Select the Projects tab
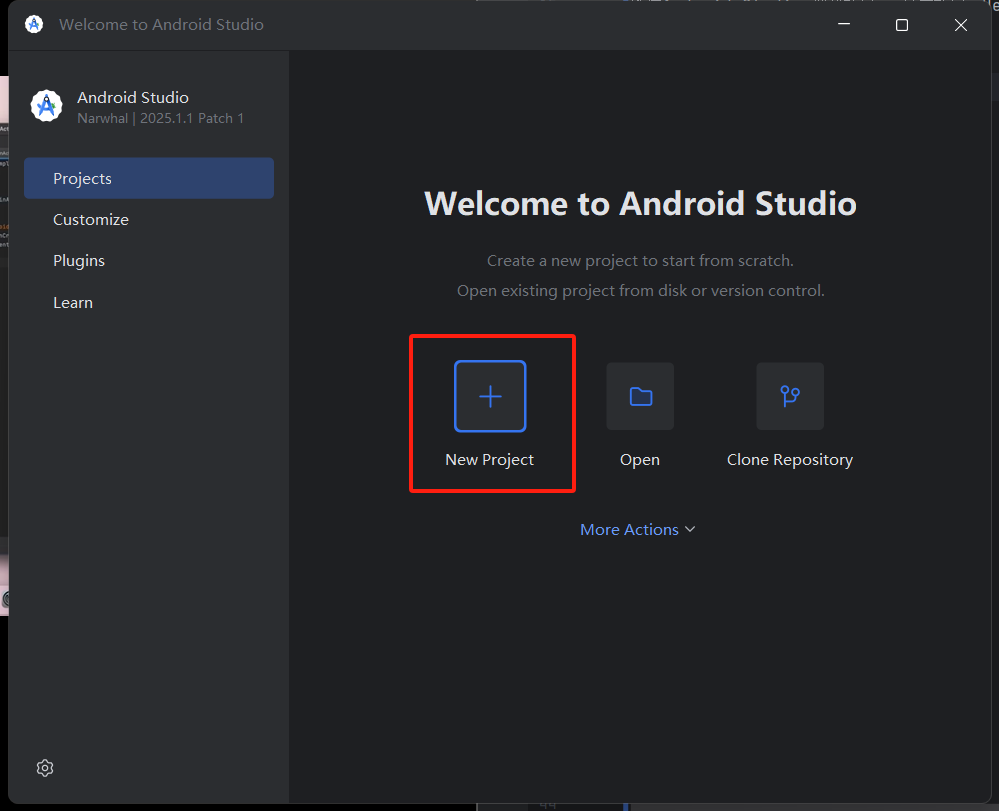This screenshot has width=999, height=811. (149, 178)
